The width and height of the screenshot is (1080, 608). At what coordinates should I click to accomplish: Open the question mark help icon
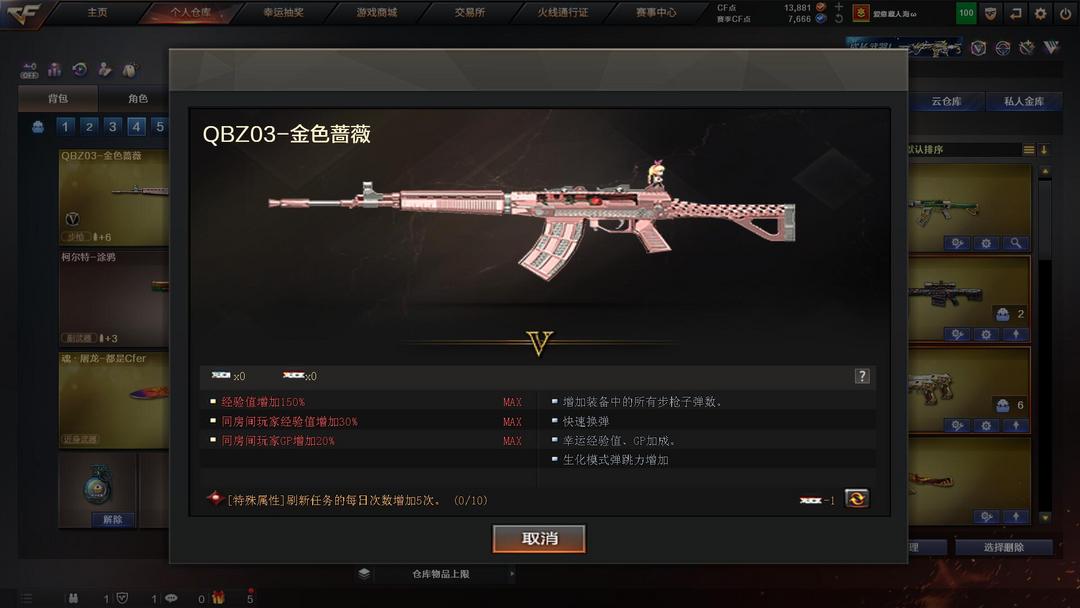click(862, 376)
